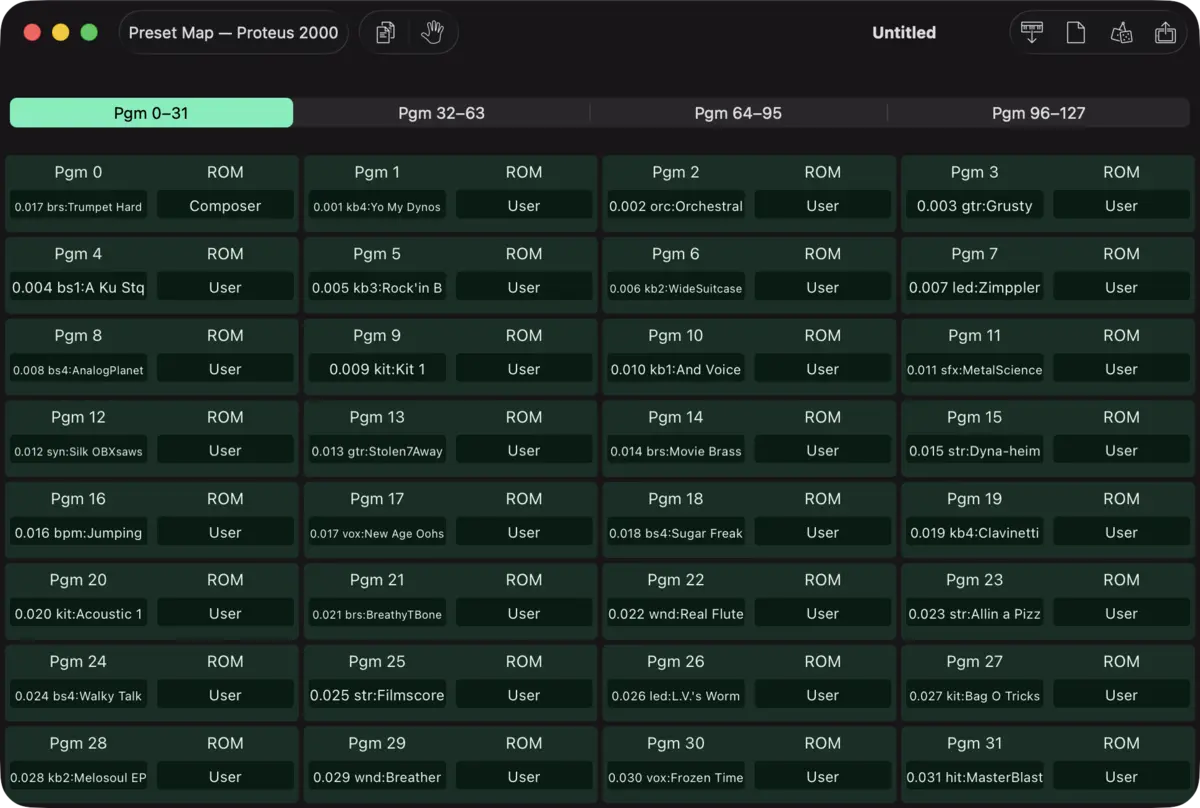This screenshot has width=1200, height=808.
Task: Click the 0.009 kit:Kit 1 preset field
Action: point(377,369)
